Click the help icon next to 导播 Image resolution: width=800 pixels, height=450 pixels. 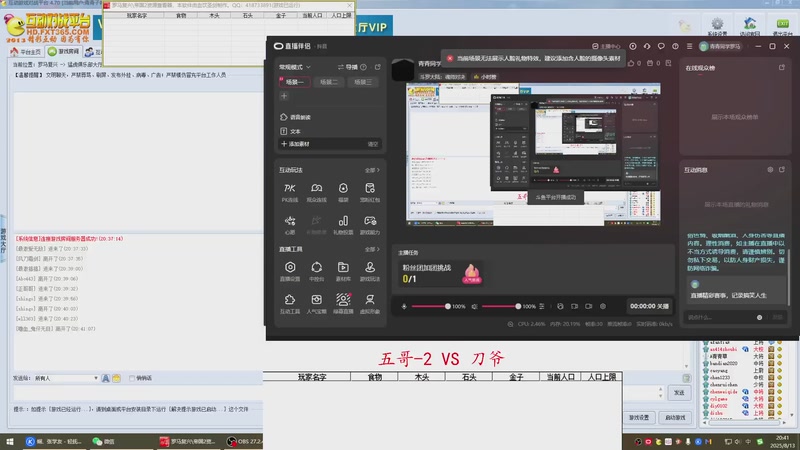click(x=363, y=67)
